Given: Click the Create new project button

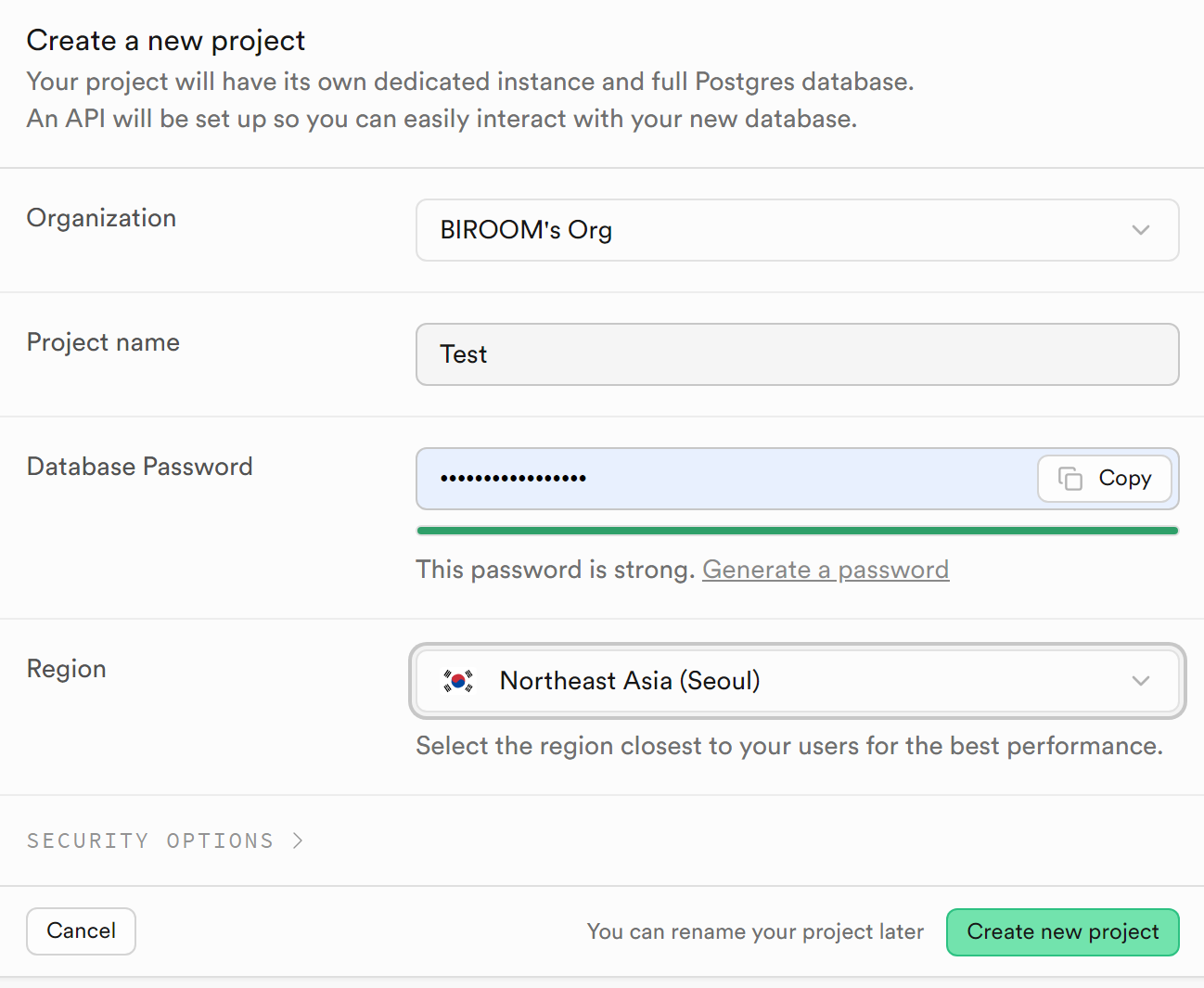Looking at the screenshot, I should tap(1063, 932).
